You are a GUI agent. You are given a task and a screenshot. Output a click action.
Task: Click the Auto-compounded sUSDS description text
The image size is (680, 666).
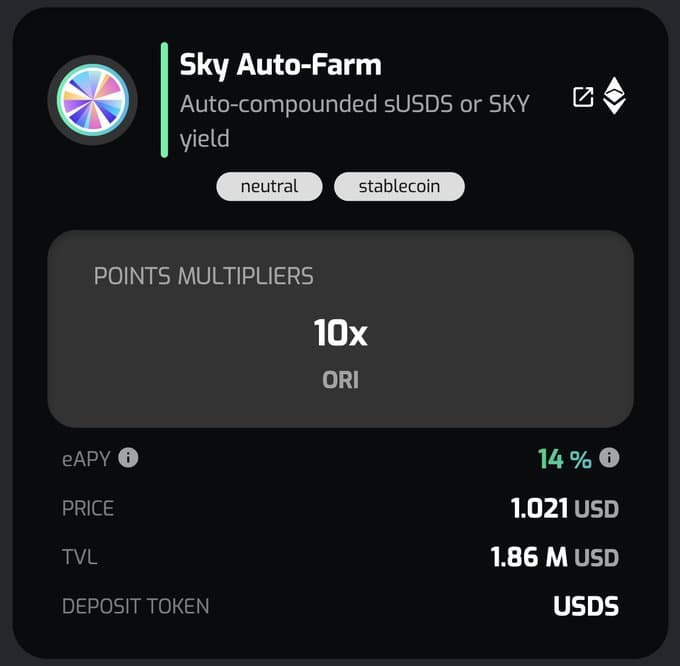[x=355, y=121]
